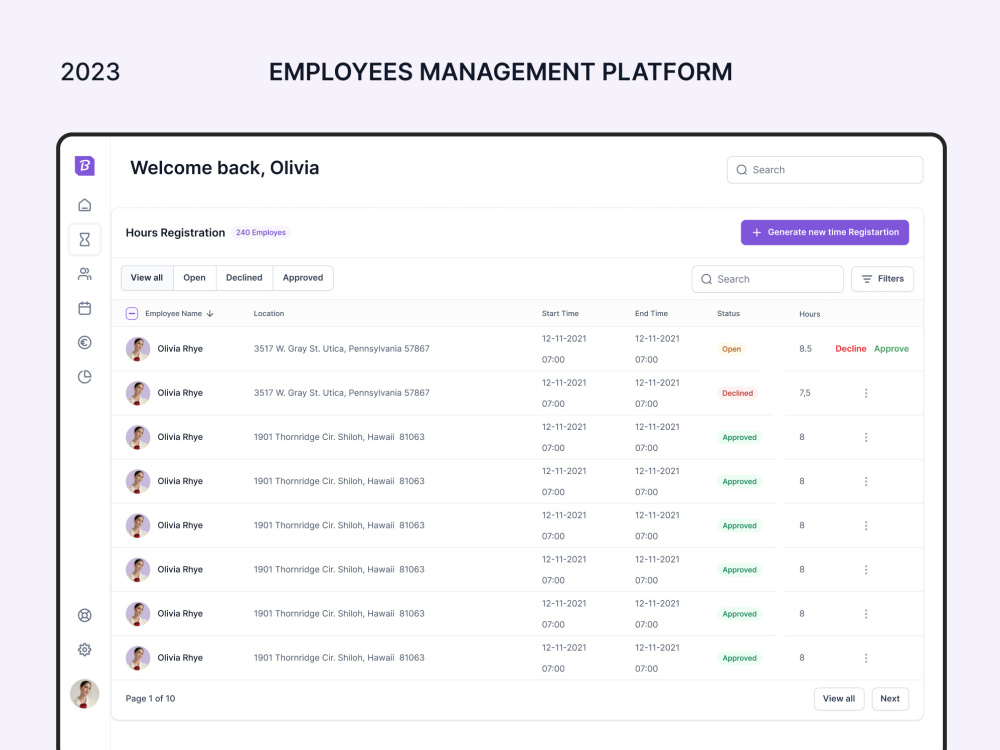This screenshot has height=750, width=1000.
Task: Click the Declined status badge
Action: (x=737, y=393)
